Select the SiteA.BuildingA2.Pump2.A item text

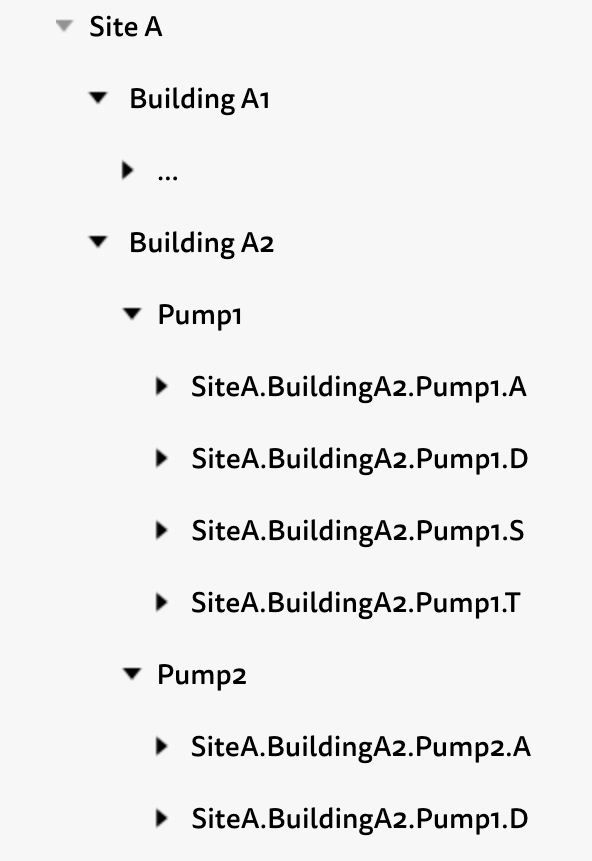(361, 747)
